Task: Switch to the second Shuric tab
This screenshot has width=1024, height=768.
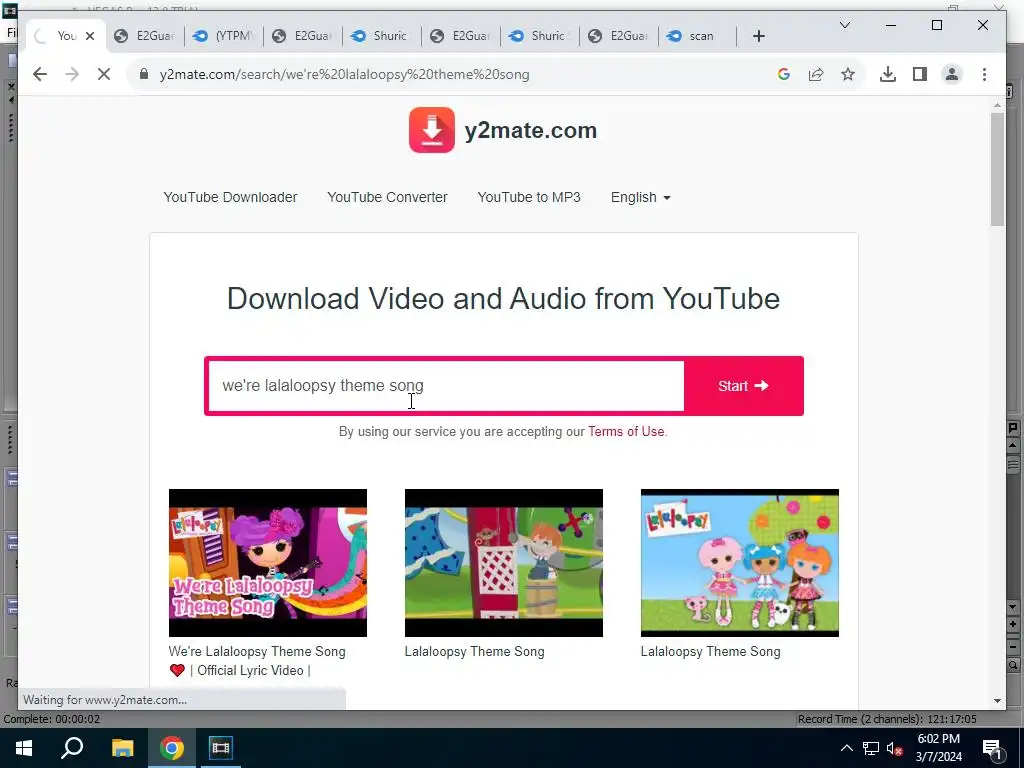Action: pyautogui.click(x=540, y=36)
